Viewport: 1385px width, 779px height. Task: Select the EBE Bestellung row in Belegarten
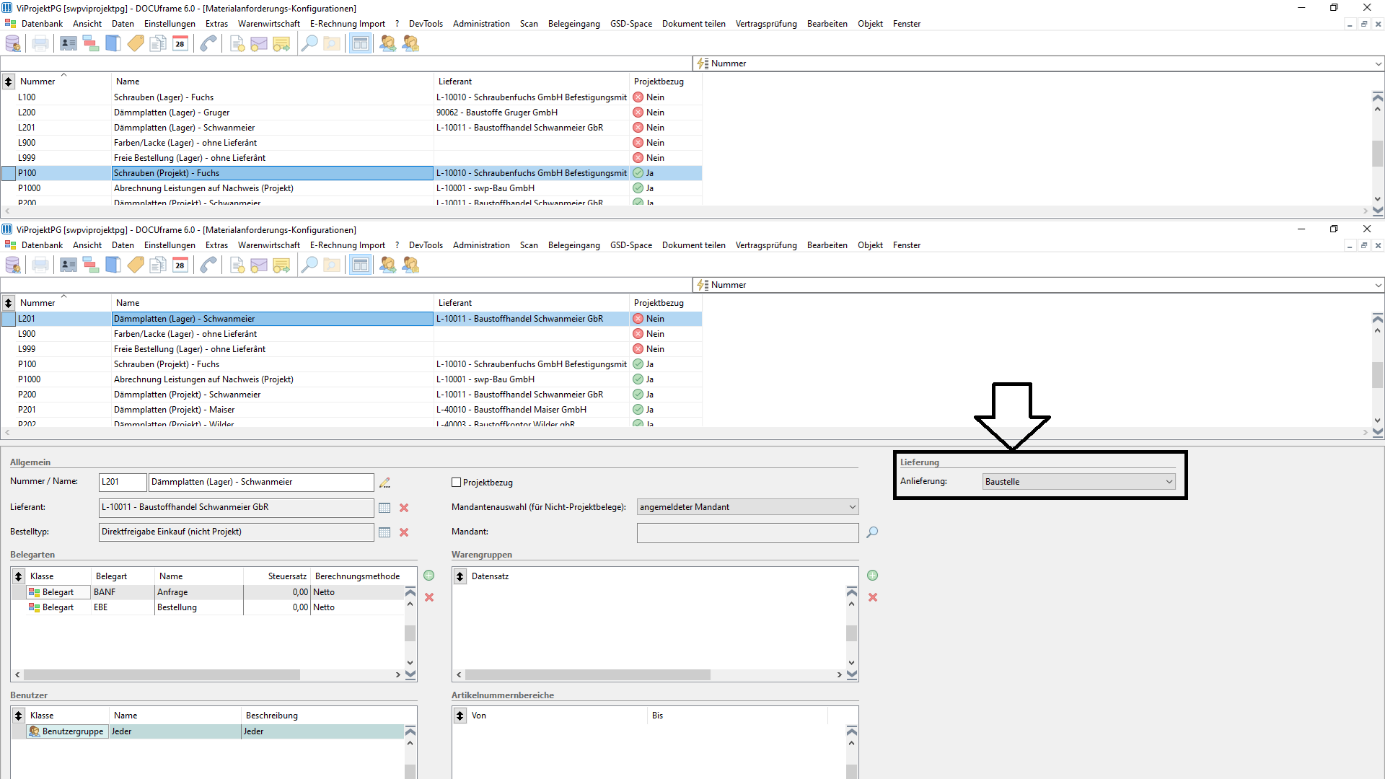[x=207, y=607]
